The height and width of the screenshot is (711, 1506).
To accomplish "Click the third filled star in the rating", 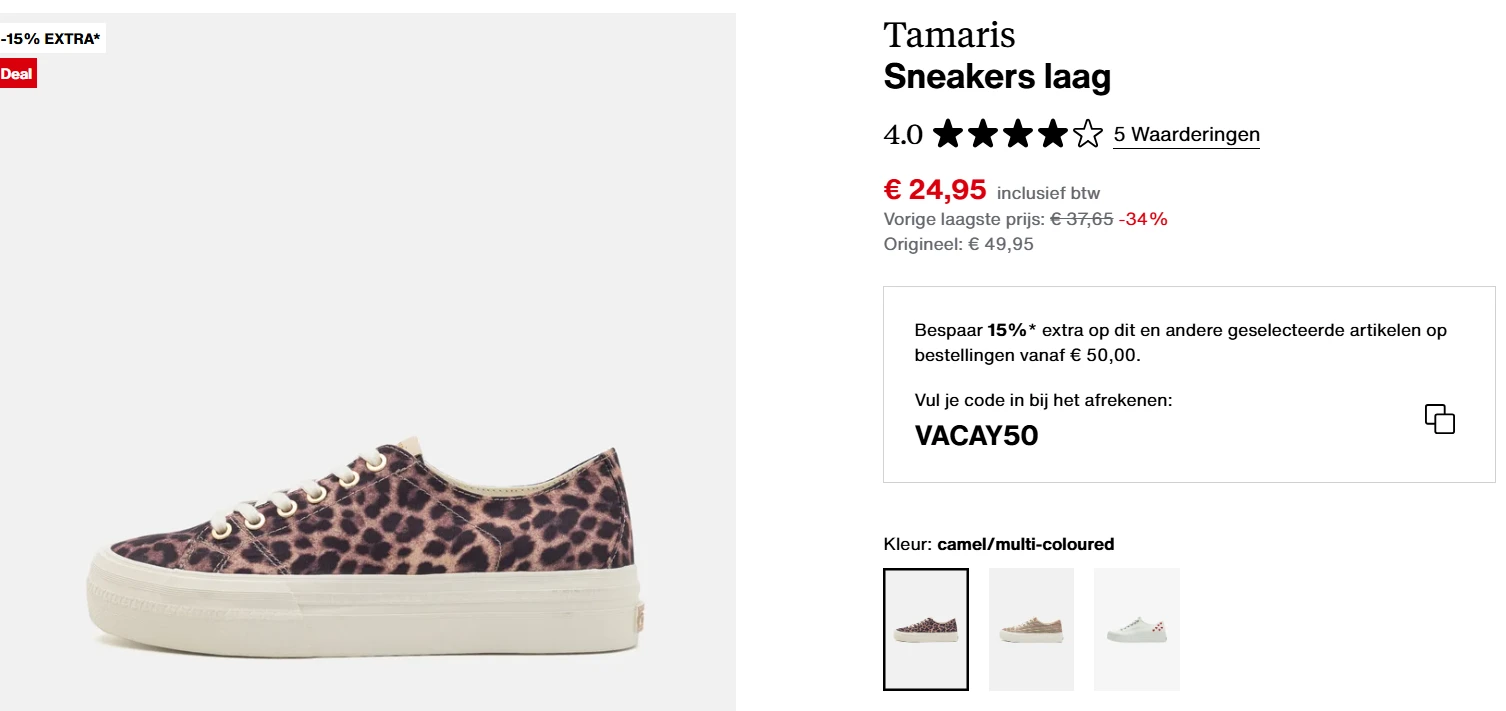I will click(x=1017, y=131).
